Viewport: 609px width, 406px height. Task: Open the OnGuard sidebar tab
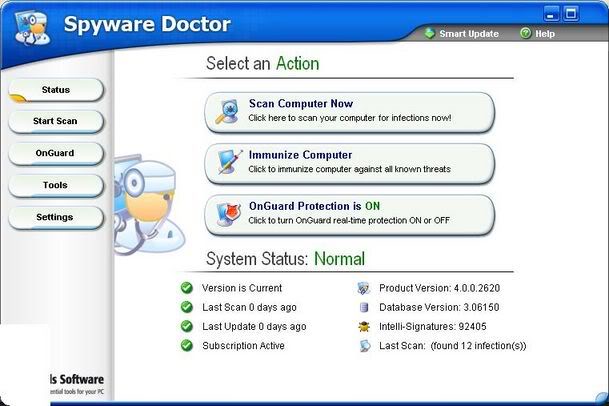click(x=56, y=153)
